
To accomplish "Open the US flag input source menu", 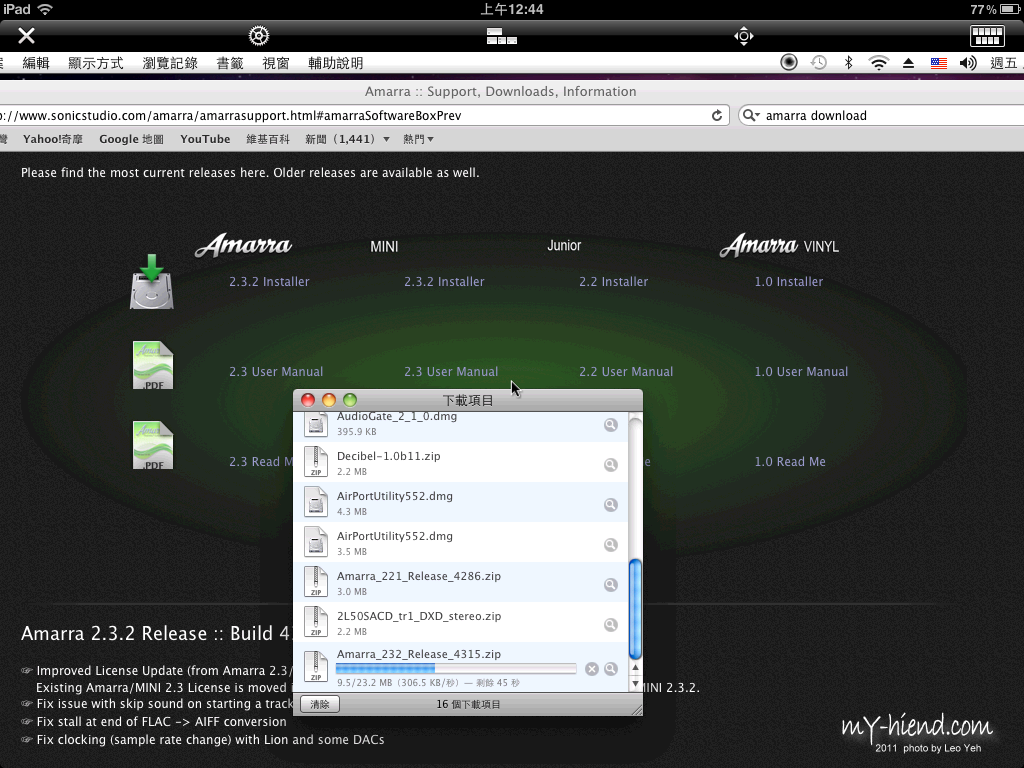I will tap(938, 63).
